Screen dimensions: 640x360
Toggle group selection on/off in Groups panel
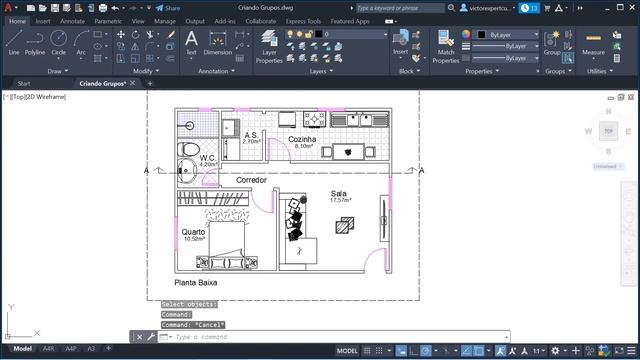pyautogui.click(x=568, y=58)
